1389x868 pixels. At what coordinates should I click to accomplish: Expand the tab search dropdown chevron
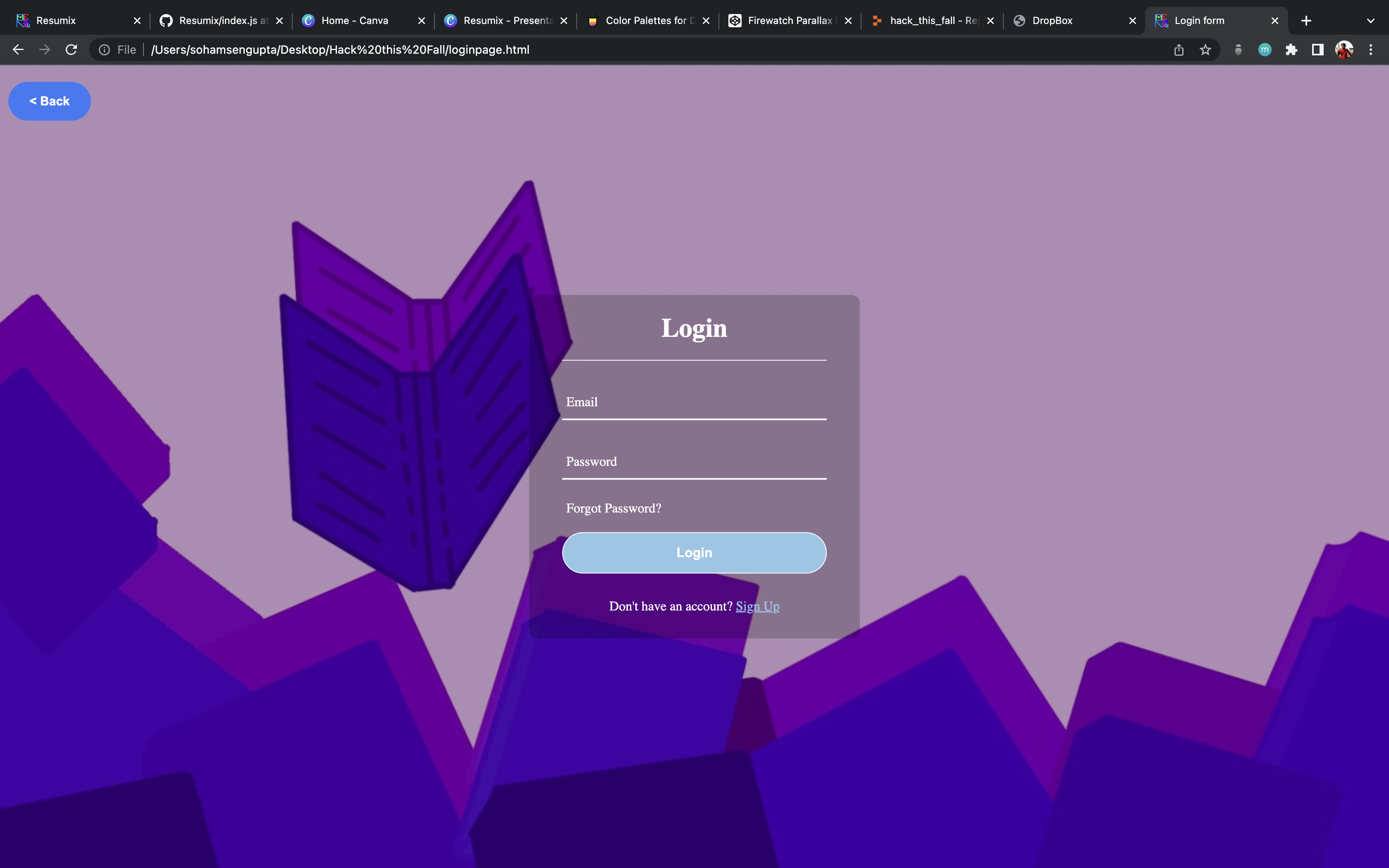(1371, 21)
